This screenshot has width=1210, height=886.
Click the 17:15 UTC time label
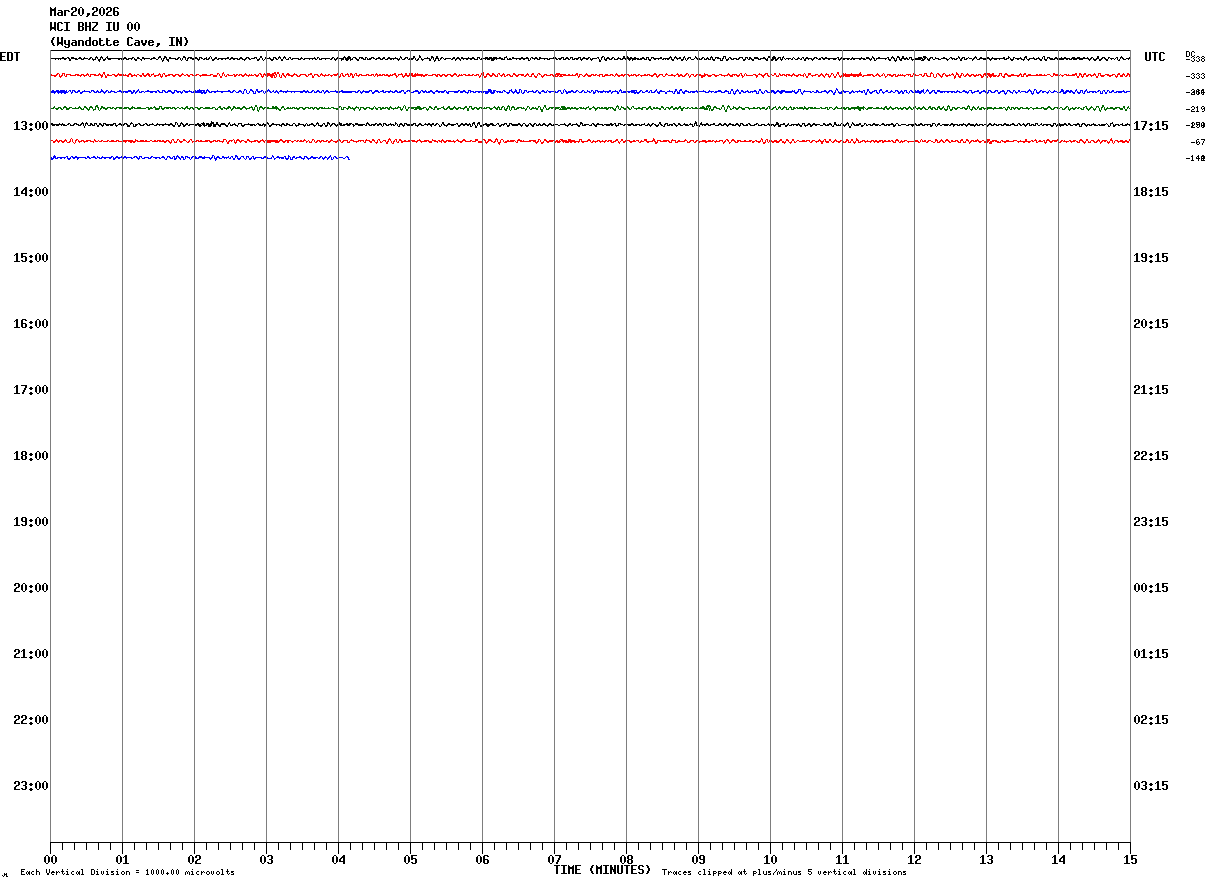[x=1151, y=126]
